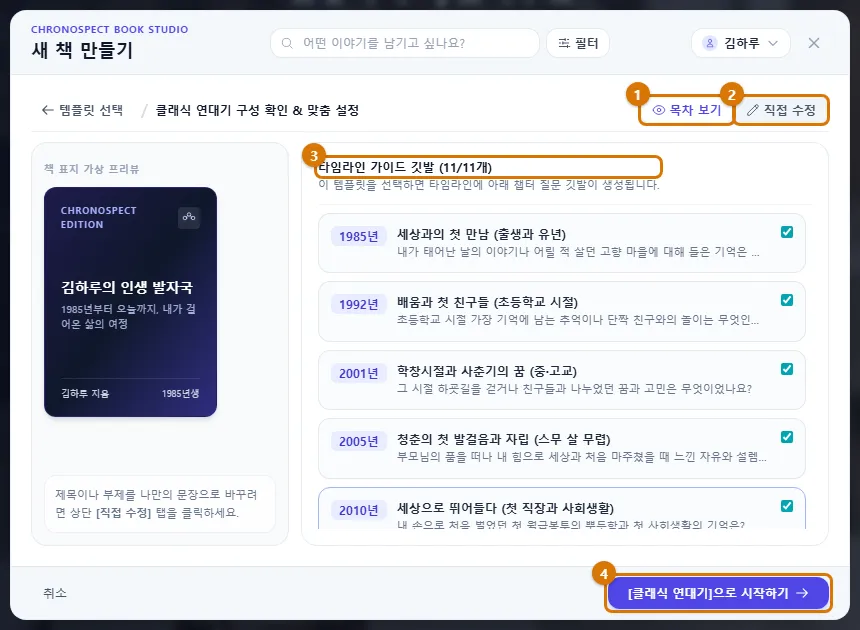Select the 배움과 첫 친구들 (초등학교 시절) chapter title

(487, 303)
